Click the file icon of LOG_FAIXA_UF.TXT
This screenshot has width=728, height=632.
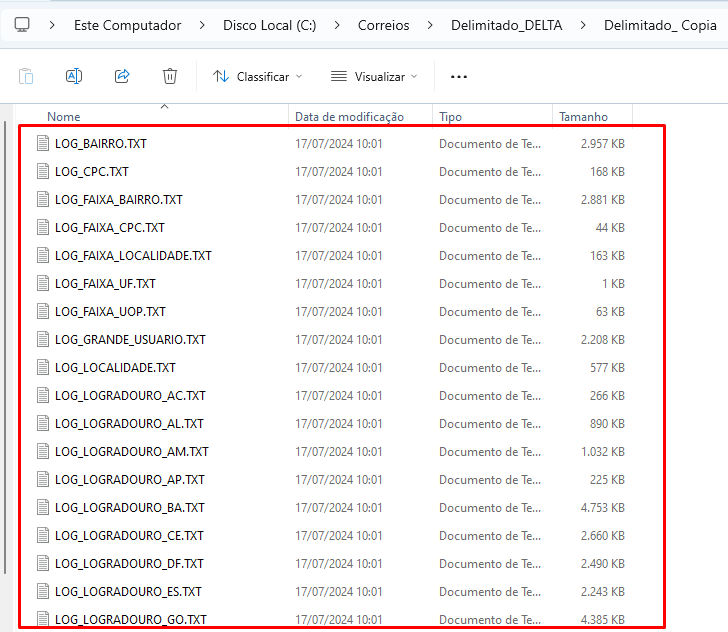pos(43,283)
